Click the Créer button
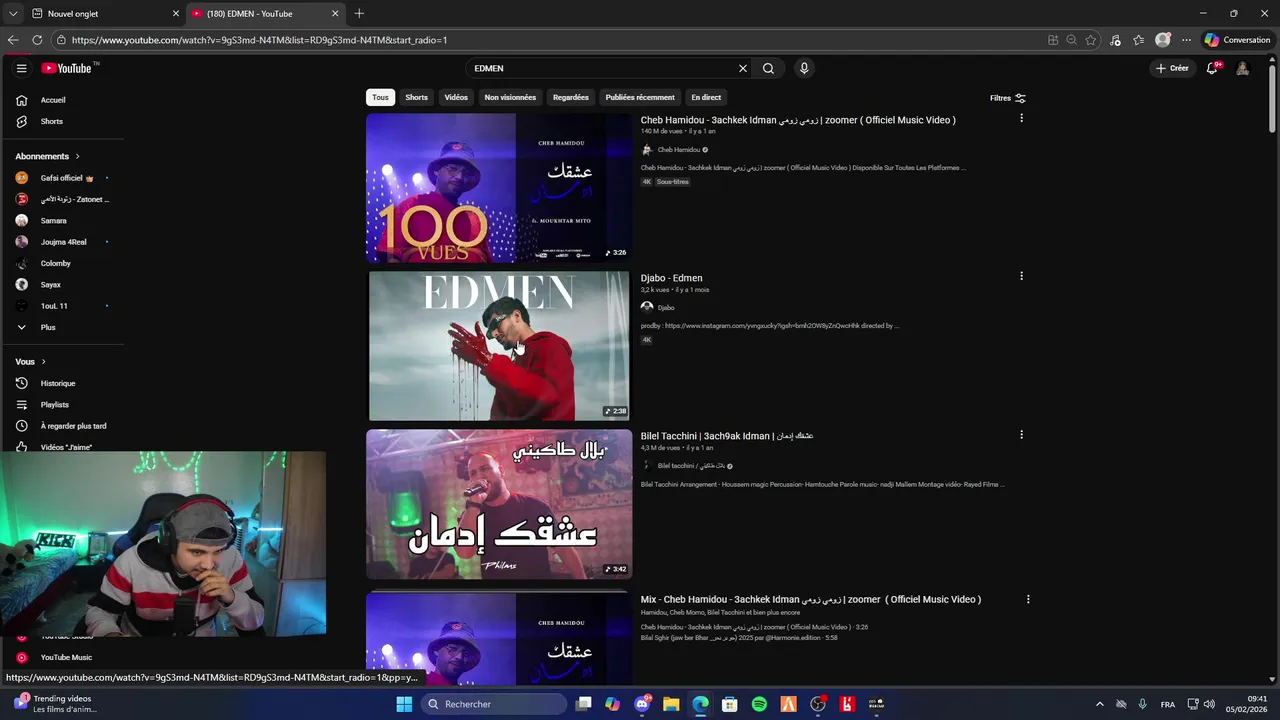Screen dimensions: 1280x720 click(x=1172, y=68)
